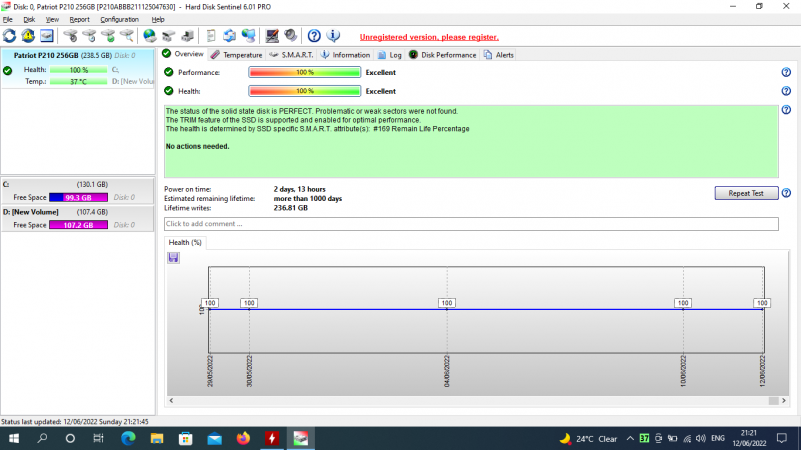Screen dimensions: 801x450
Task: Click the laptop with pen configuration icon
Action: 272,36
